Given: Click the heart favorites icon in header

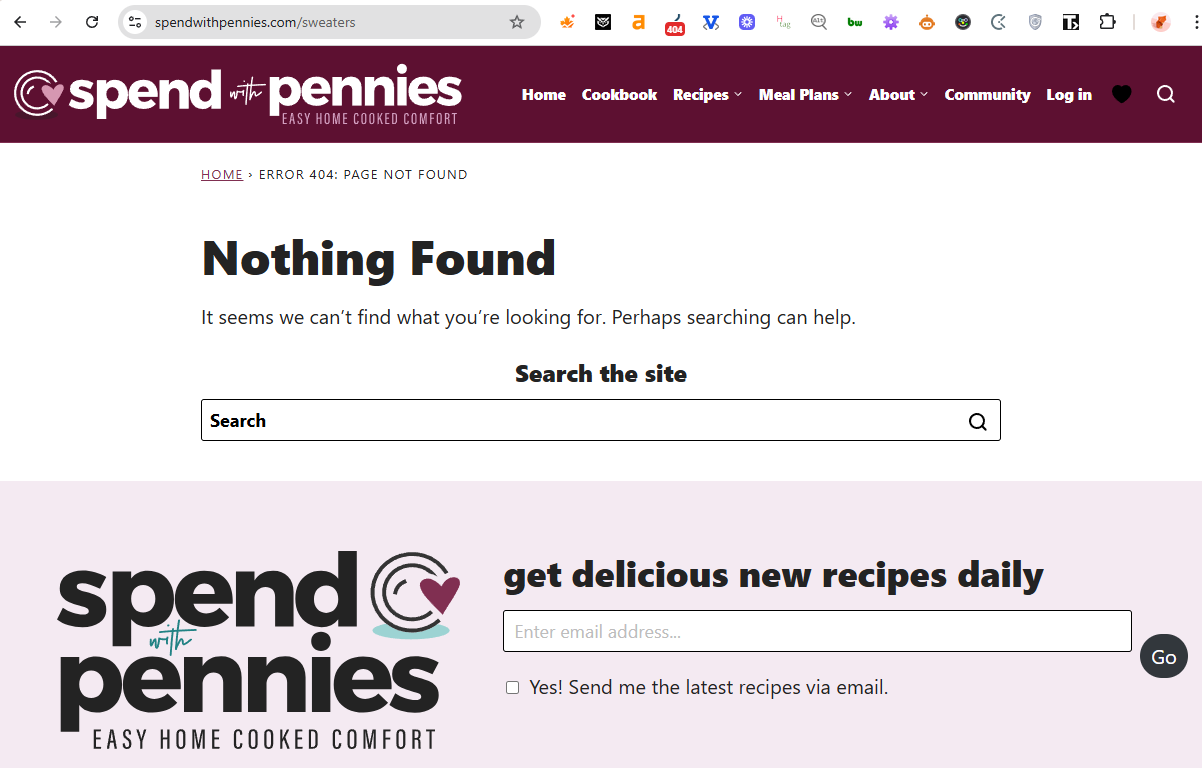Looking at the screenshot, I should point(1122,94).
